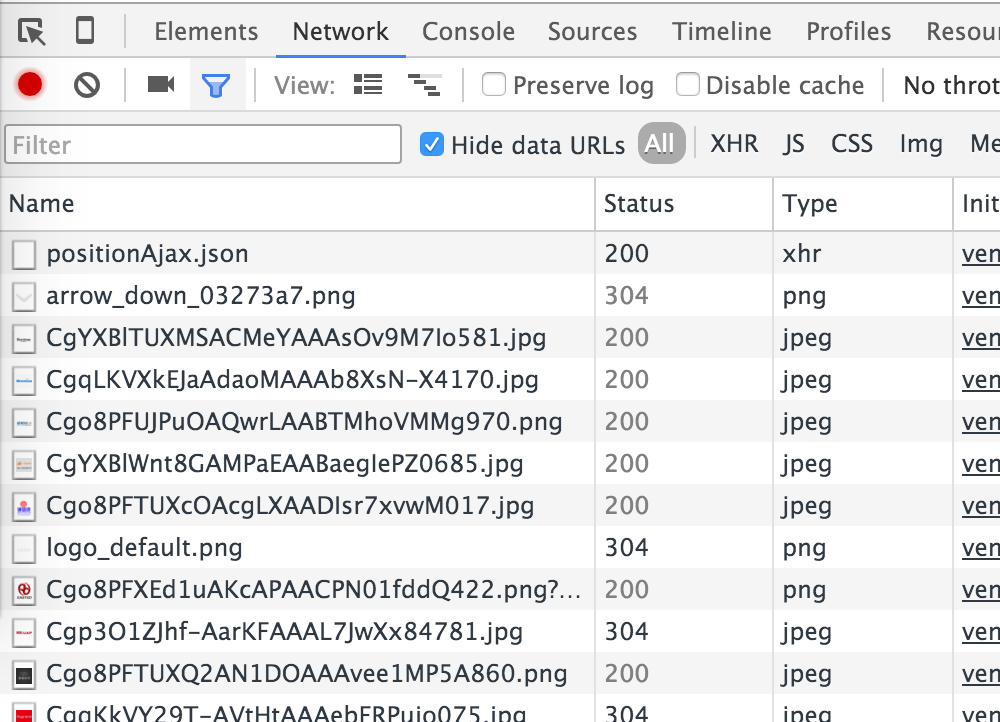Viewport: 1000px width, 722px height.
Task: Switch to the Console tab
Action: pos(468,32)
